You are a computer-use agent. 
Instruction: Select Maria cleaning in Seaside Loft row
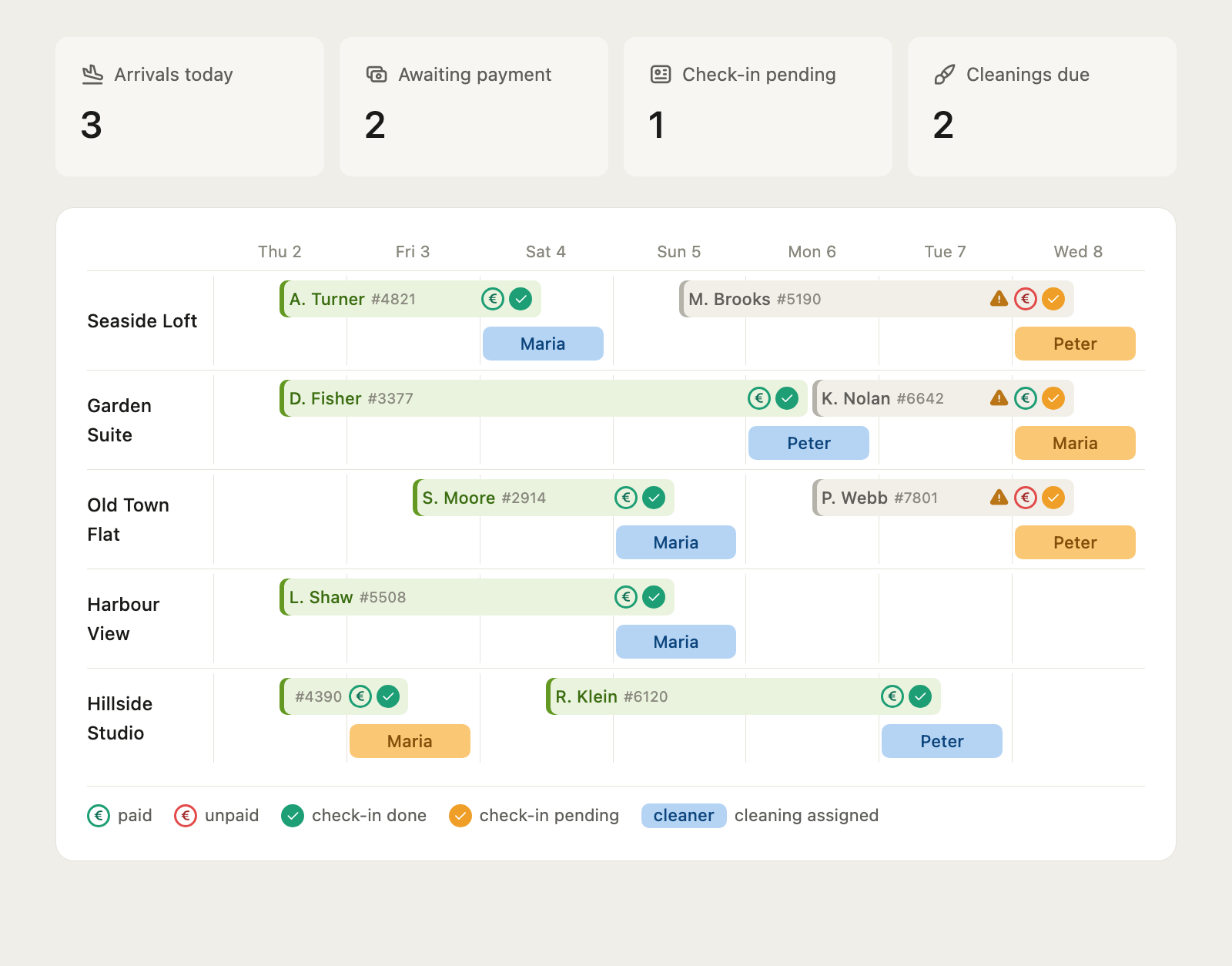click(x=543, y=344)
